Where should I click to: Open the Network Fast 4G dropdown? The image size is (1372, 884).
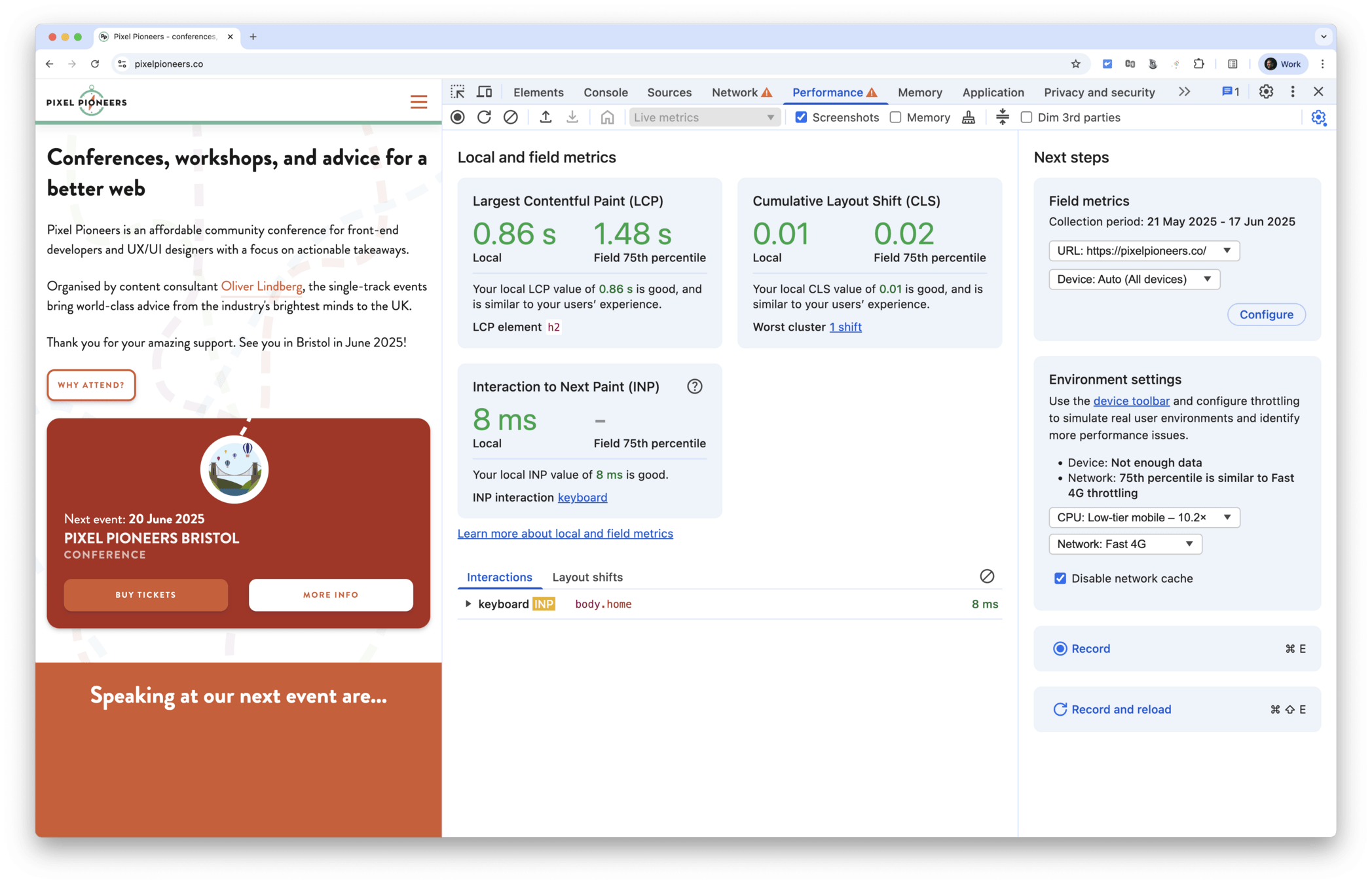(1124, 544)
